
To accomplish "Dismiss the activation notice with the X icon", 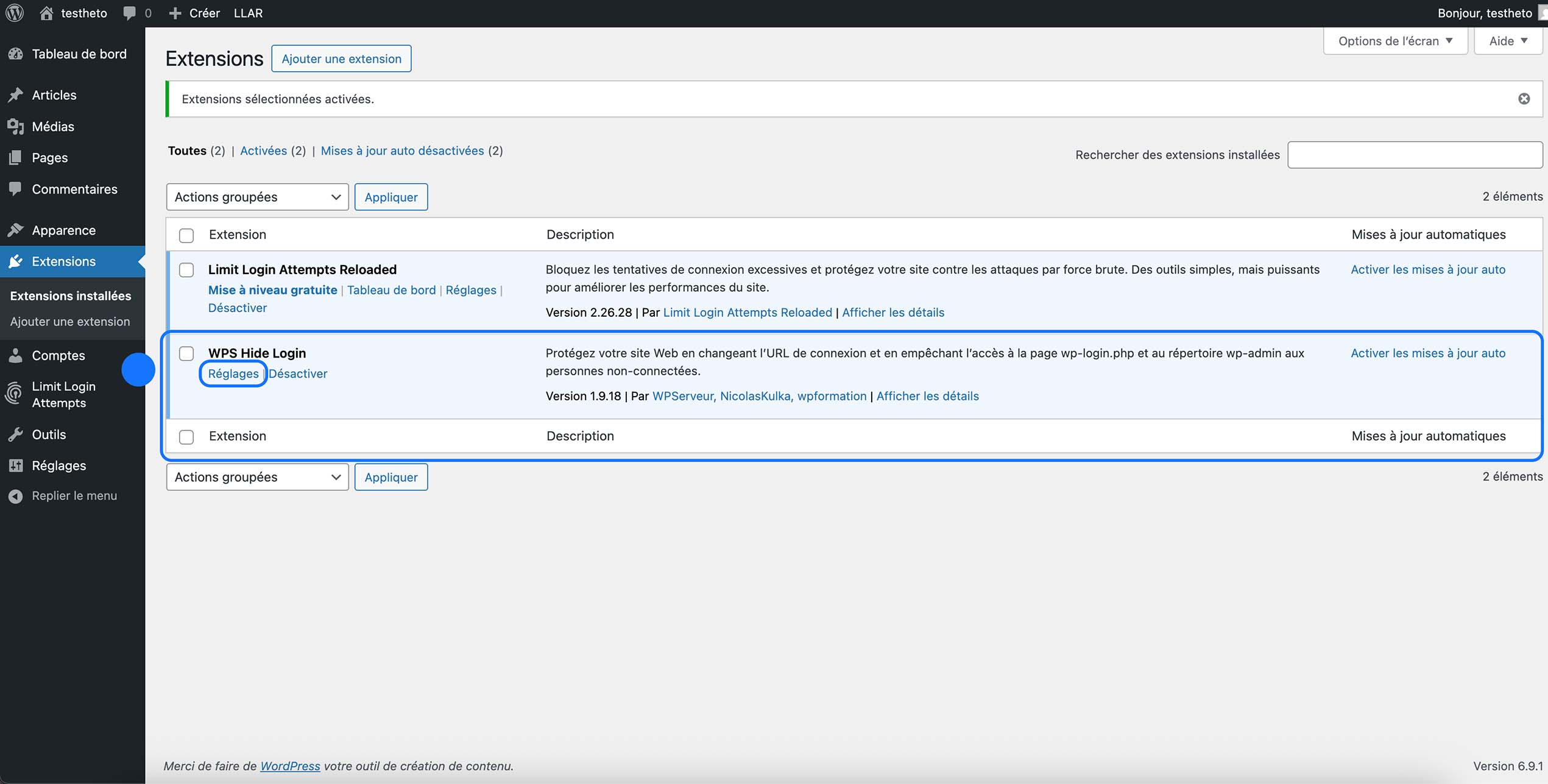I will pos(1524,98).
